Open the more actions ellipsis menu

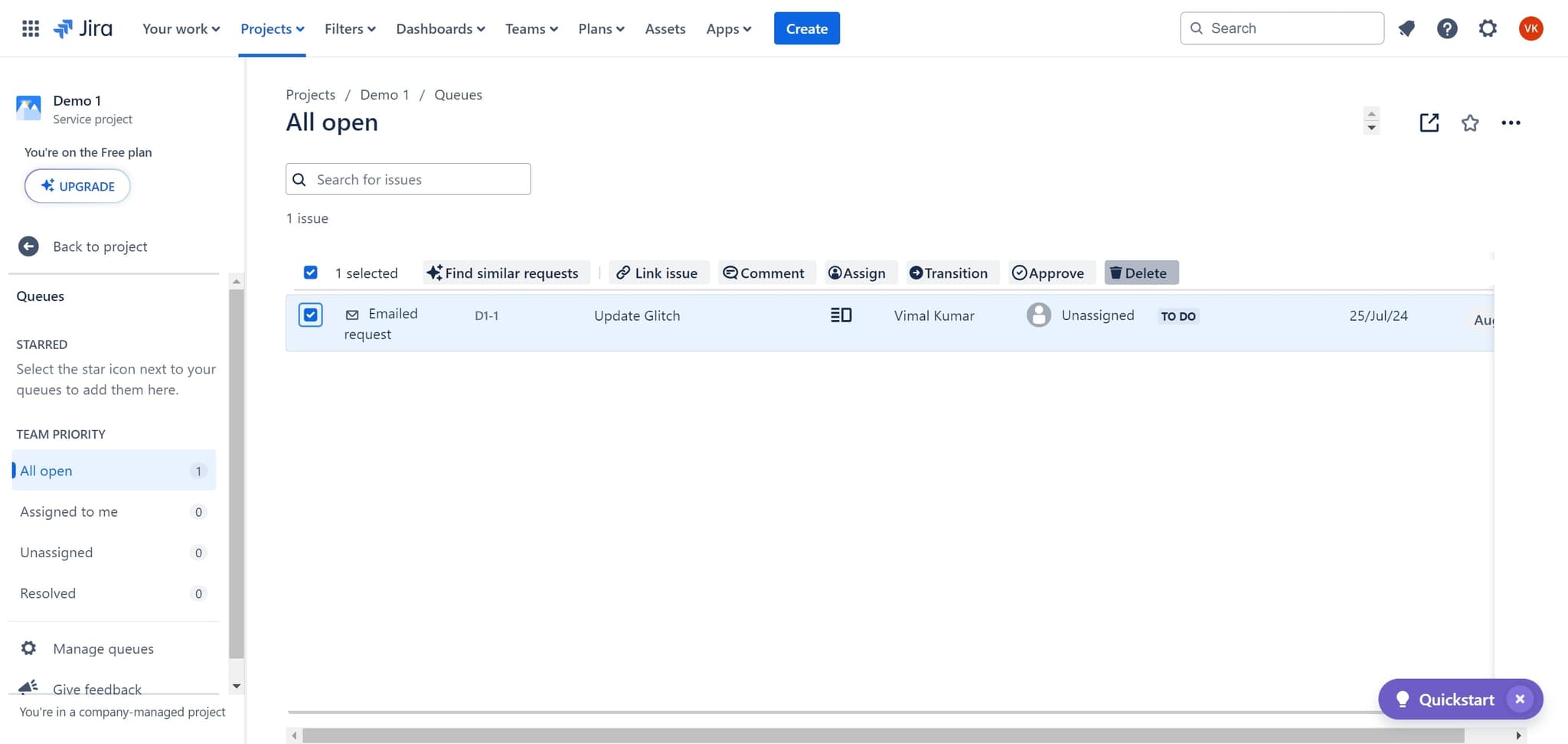(1510, 123)
